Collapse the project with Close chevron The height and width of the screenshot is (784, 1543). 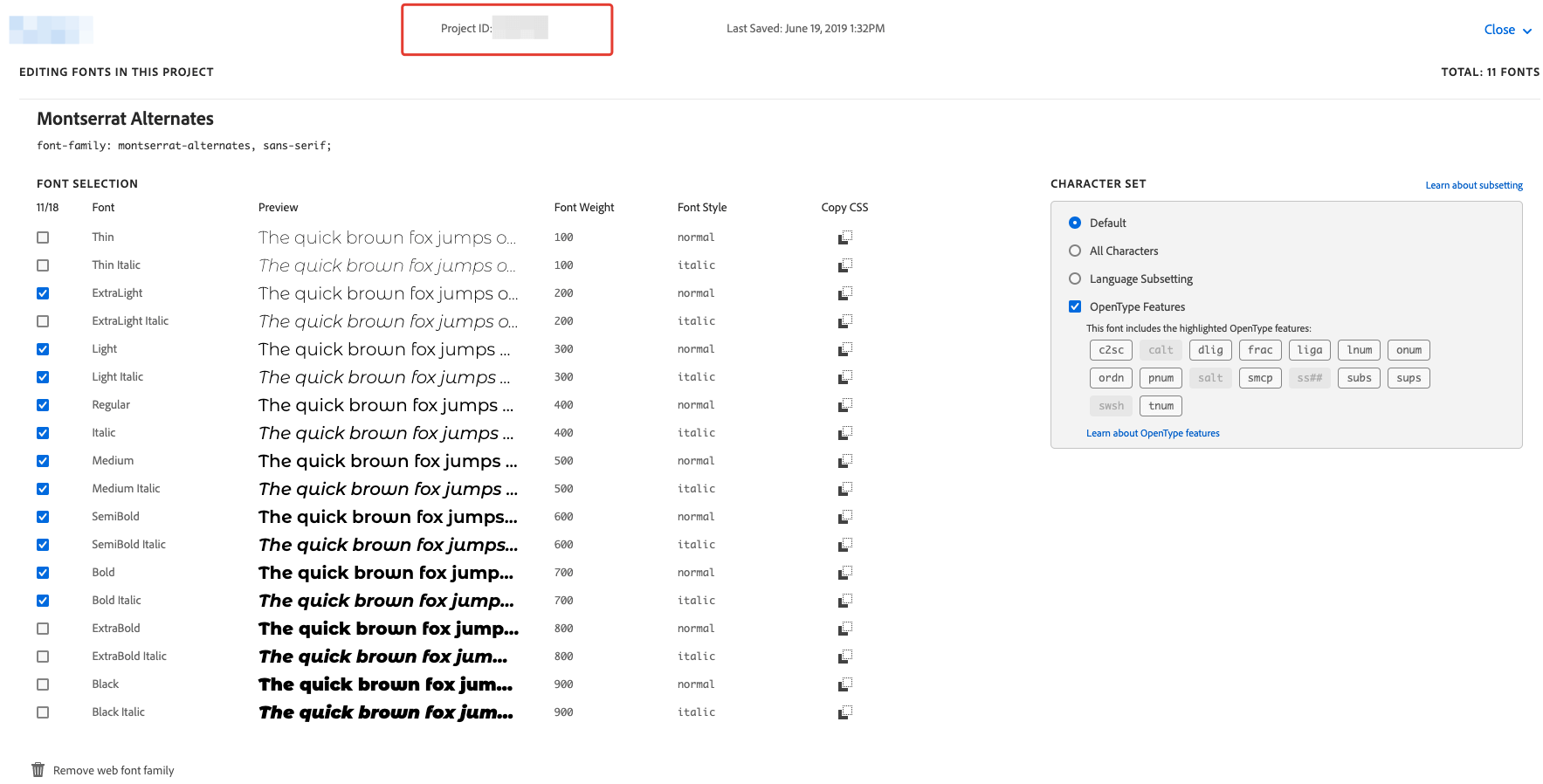point(1526,31)
